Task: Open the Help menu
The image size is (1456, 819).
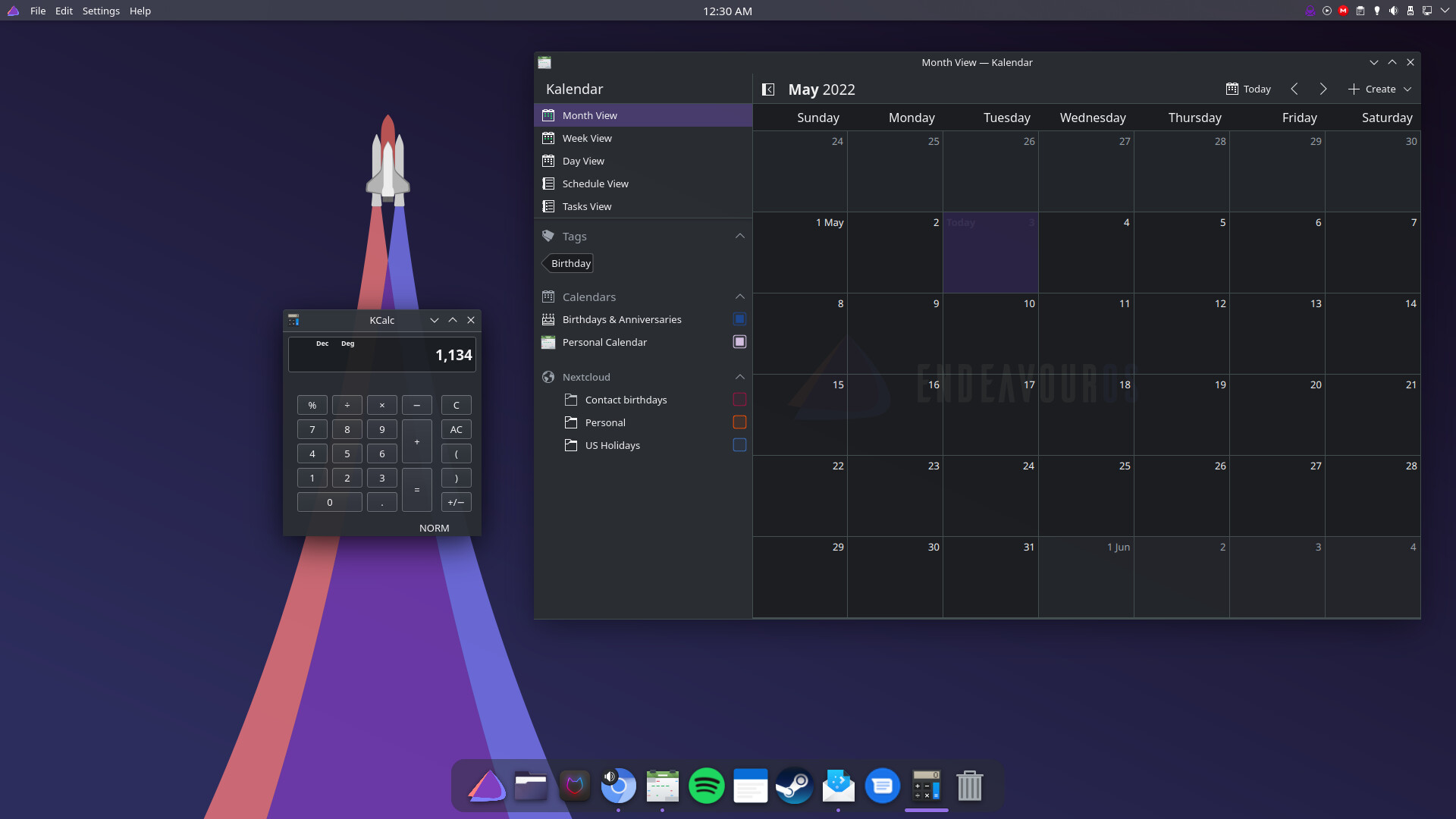Action: point(140,11)
